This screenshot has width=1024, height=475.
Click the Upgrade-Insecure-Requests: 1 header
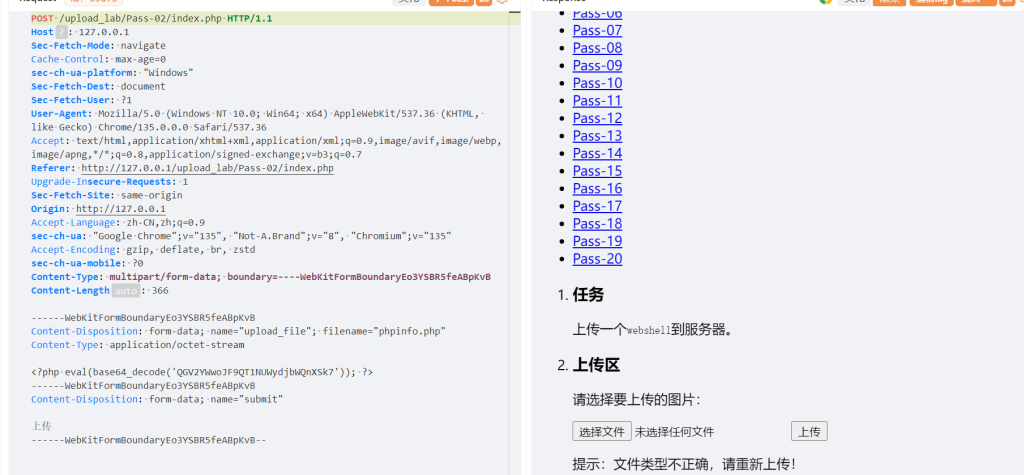tap(109, 182)
